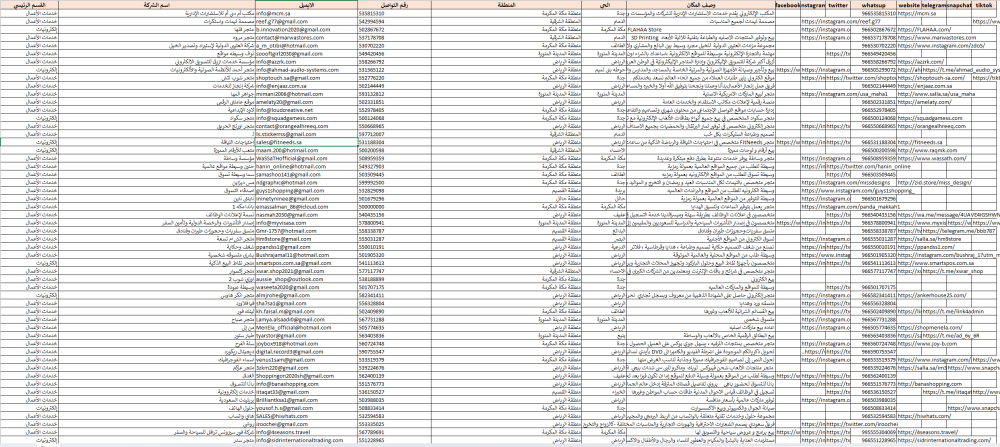Select the email cell 'reef.g77@gmail.com'
The image size is (1000, 447).
[306, 21]
